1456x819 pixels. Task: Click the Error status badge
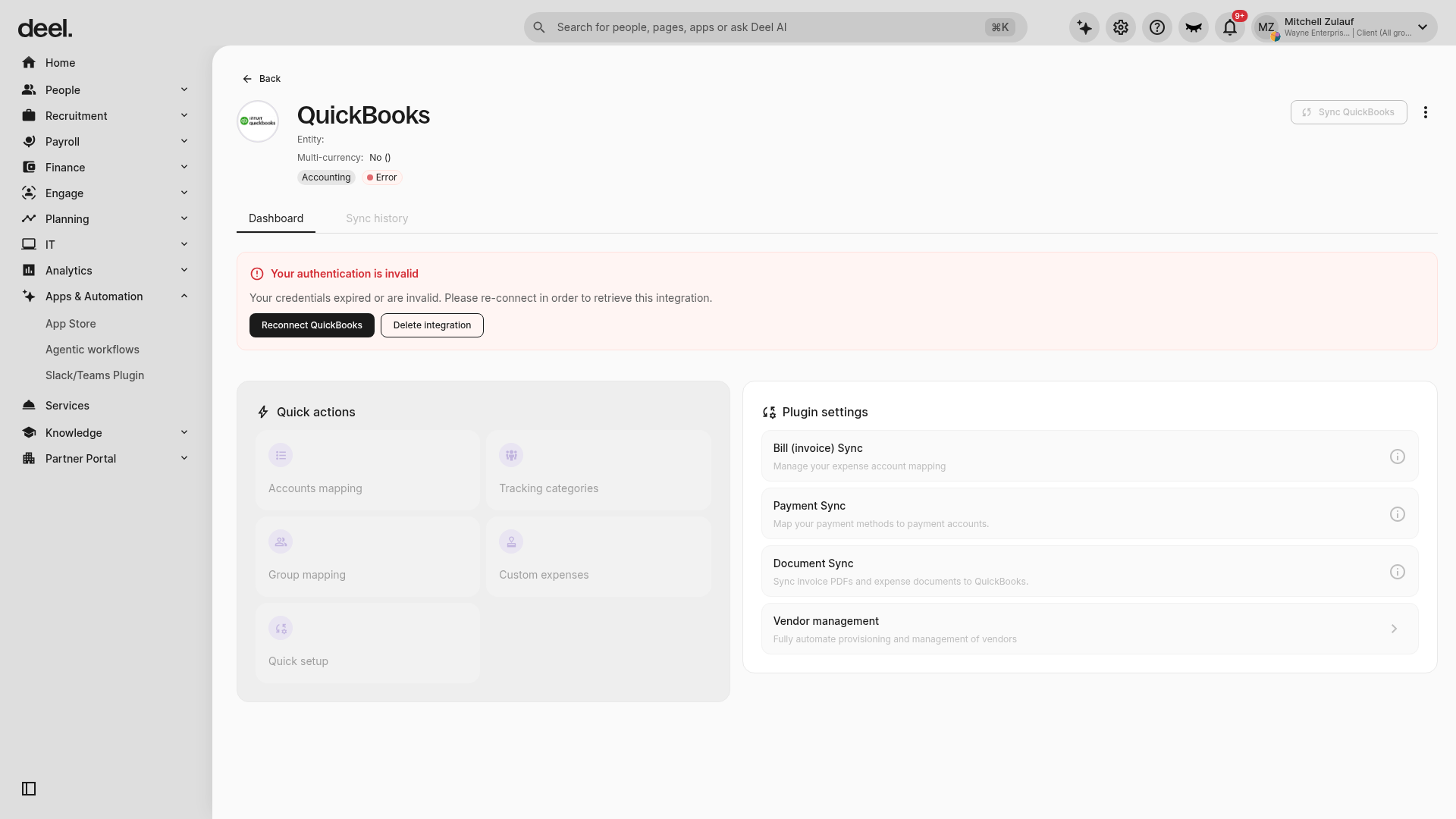point(381,177)
